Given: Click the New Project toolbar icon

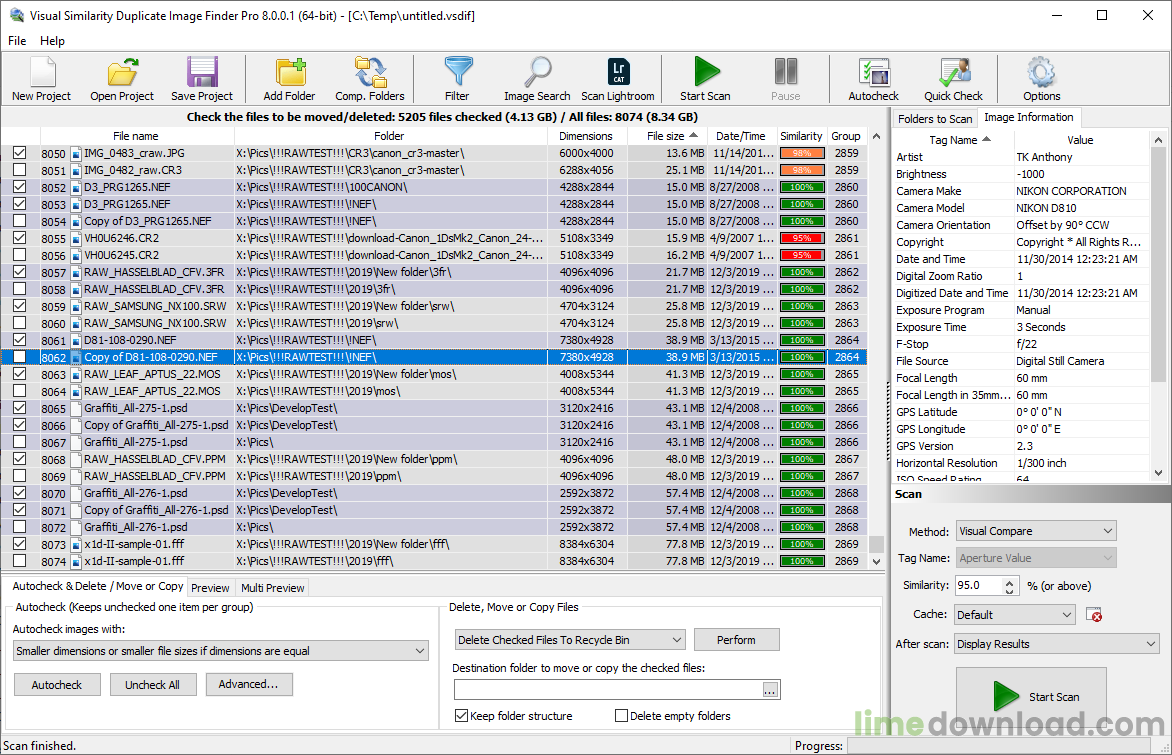Looking at the screenshot, I should (x=41, y=73).
